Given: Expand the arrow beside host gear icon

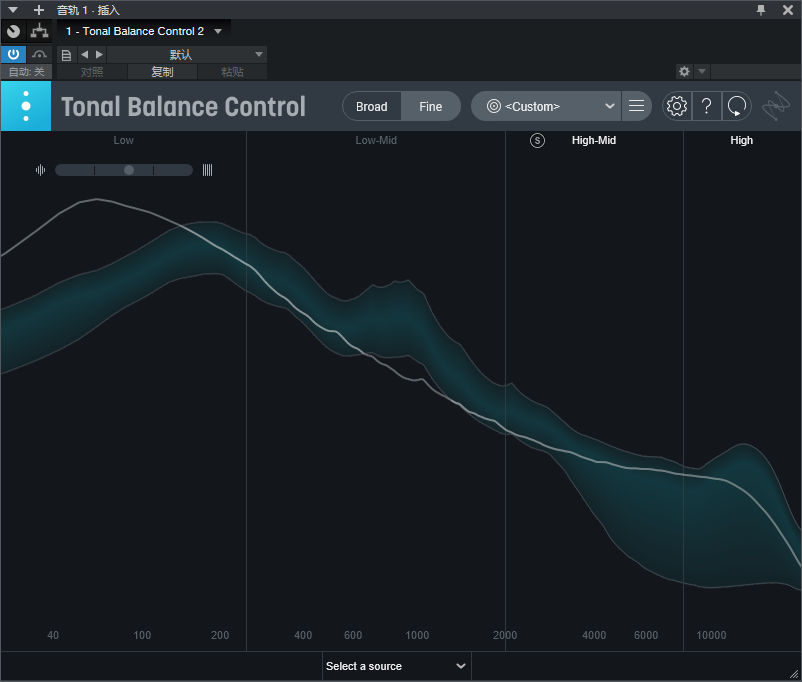Looking at the screenshot, I should [x=702, y=71].
